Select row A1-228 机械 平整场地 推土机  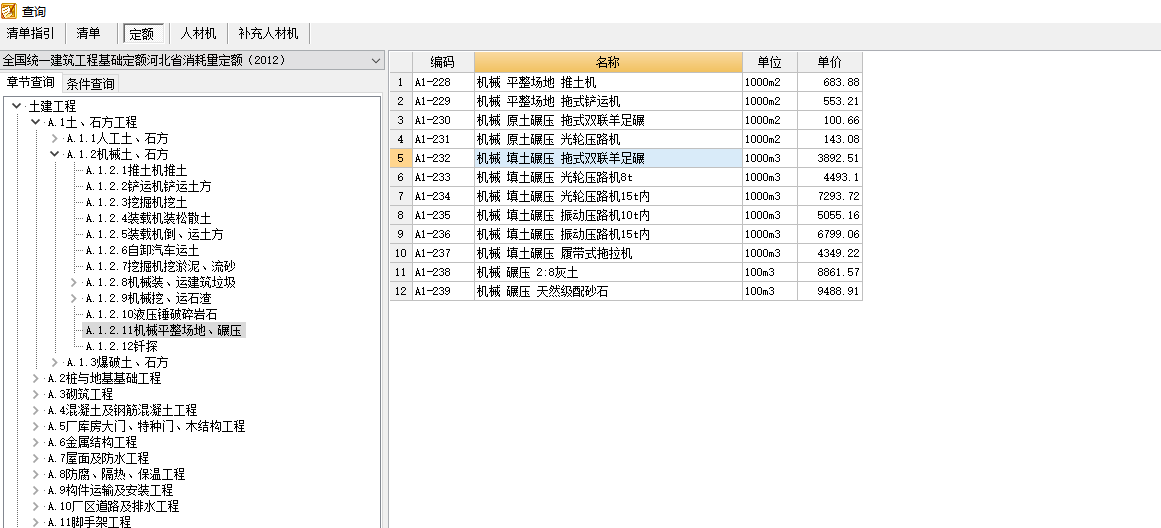click(x=626, y=82)
